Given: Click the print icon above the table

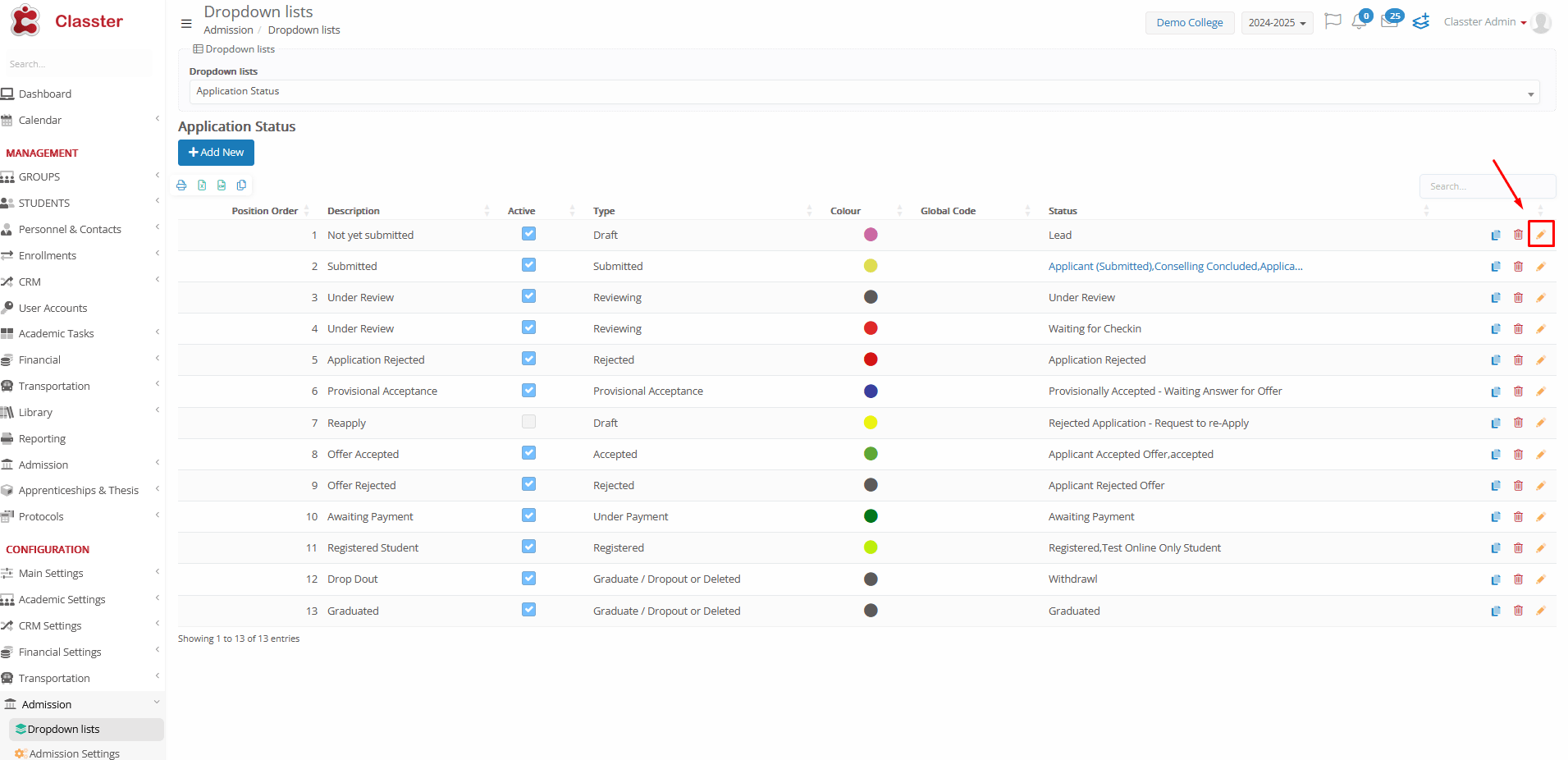Looking at the screenshot, I should tap(181, 185).
